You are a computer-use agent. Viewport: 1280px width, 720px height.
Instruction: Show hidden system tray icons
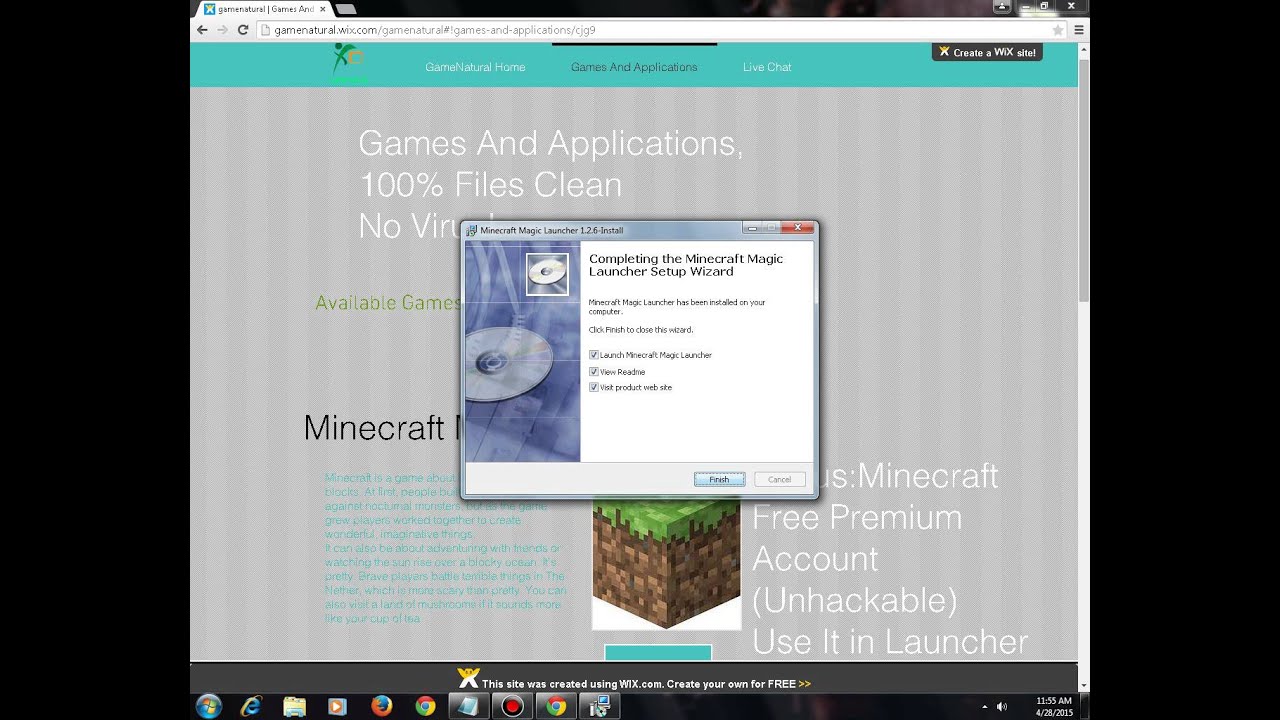coord(985,707)
